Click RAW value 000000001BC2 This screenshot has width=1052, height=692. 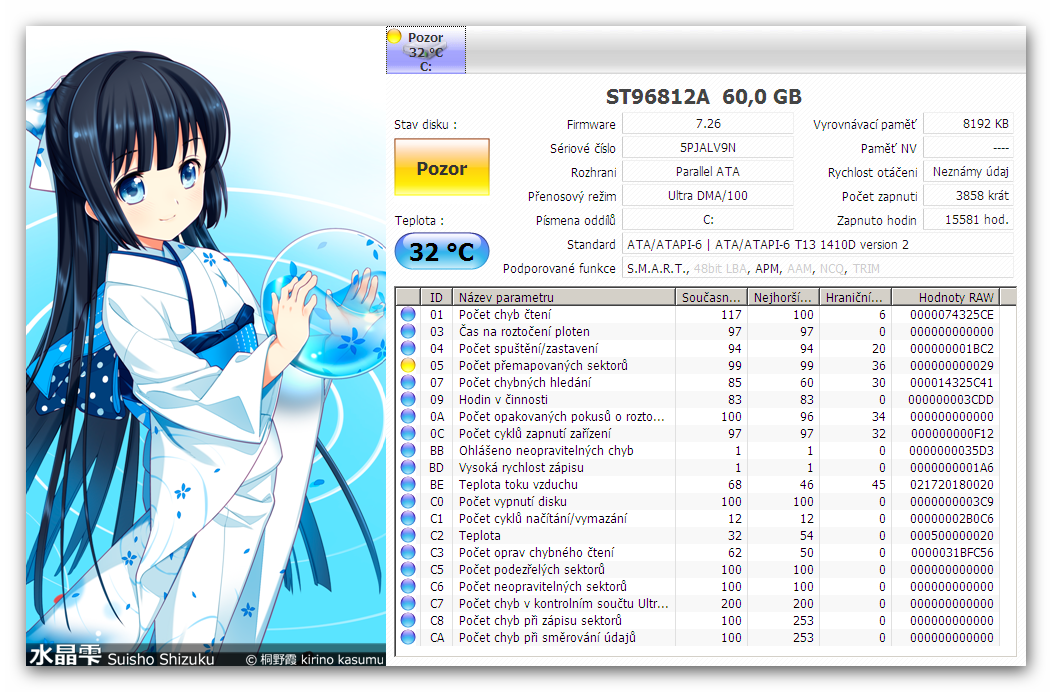pos(951,348)
